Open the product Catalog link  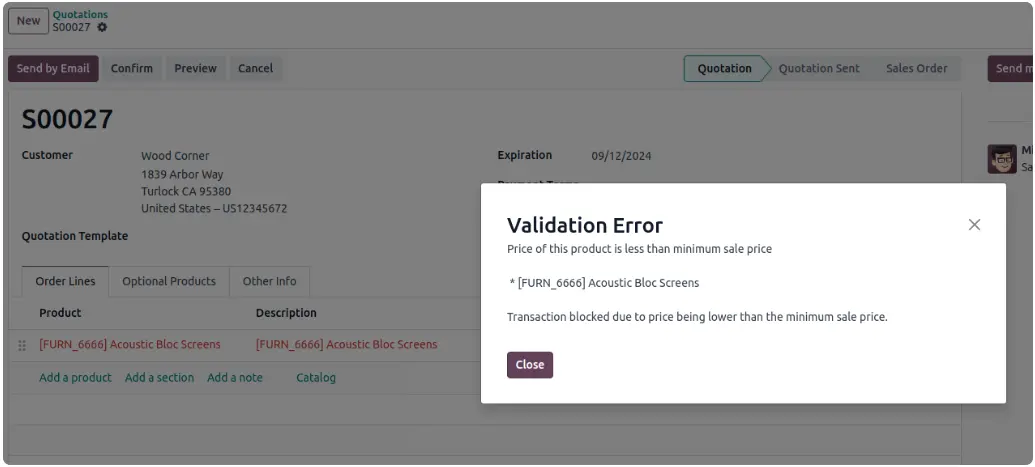tap(316, 378)
